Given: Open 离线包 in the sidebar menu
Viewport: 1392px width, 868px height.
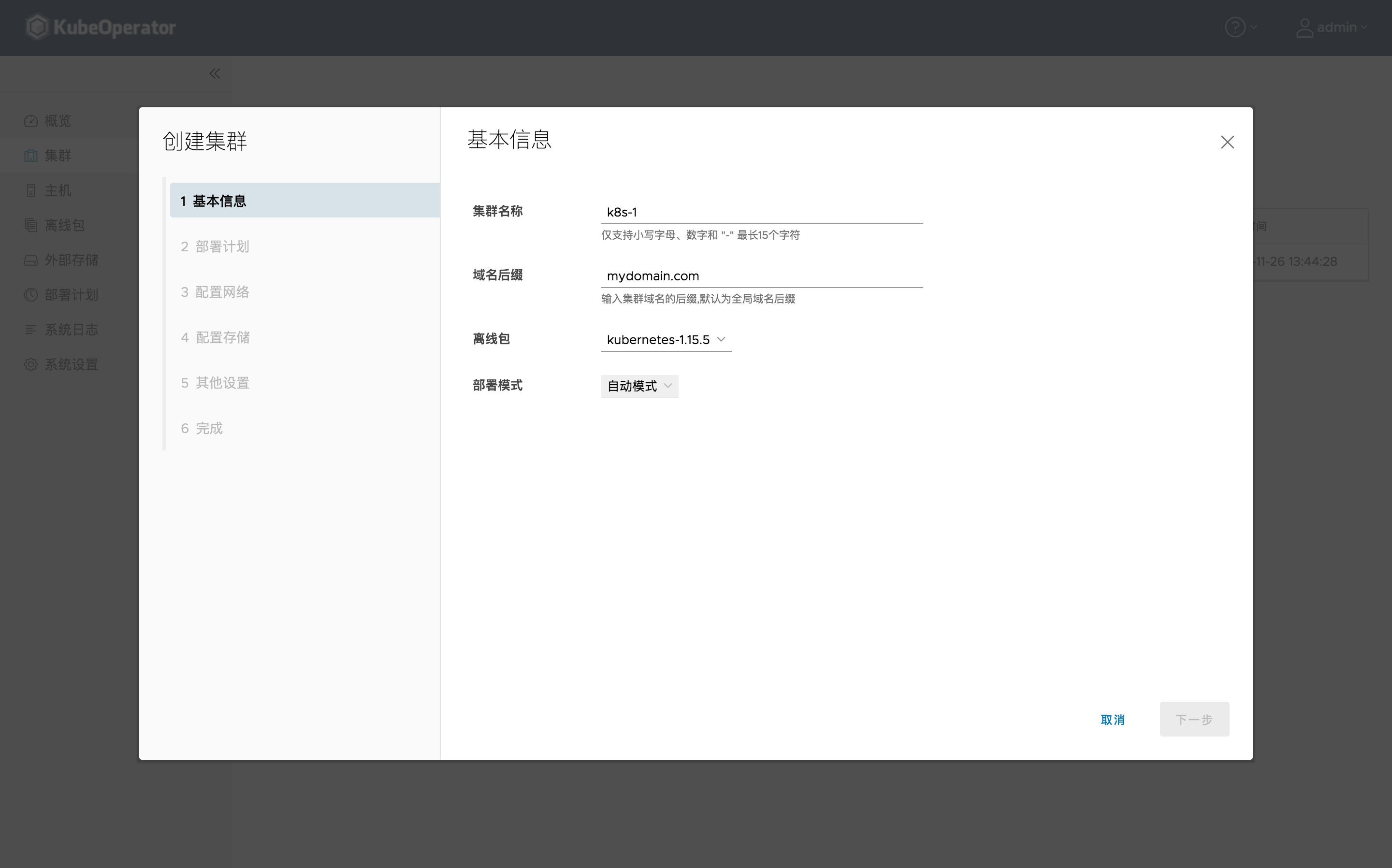Looking at the screenshot, I should tap(65, 225).
